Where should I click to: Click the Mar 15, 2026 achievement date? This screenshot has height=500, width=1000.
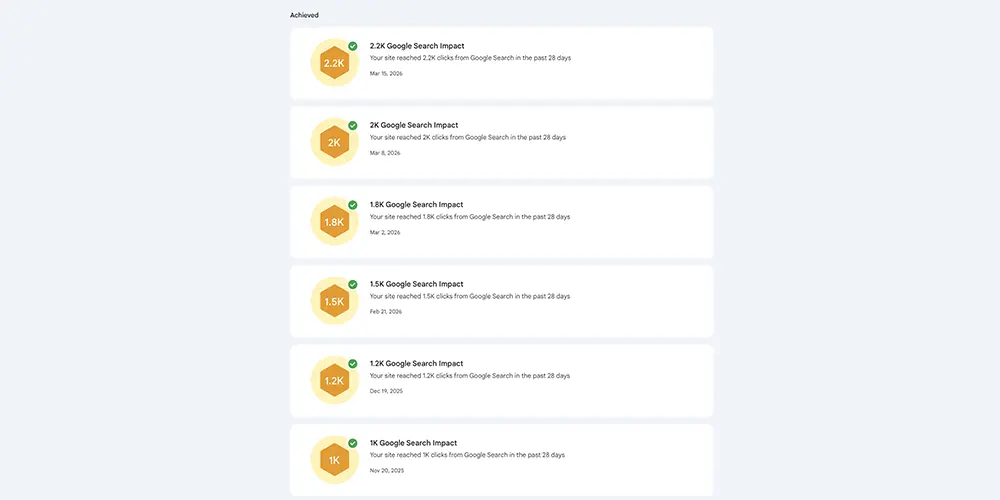click(x=386, y=74)
